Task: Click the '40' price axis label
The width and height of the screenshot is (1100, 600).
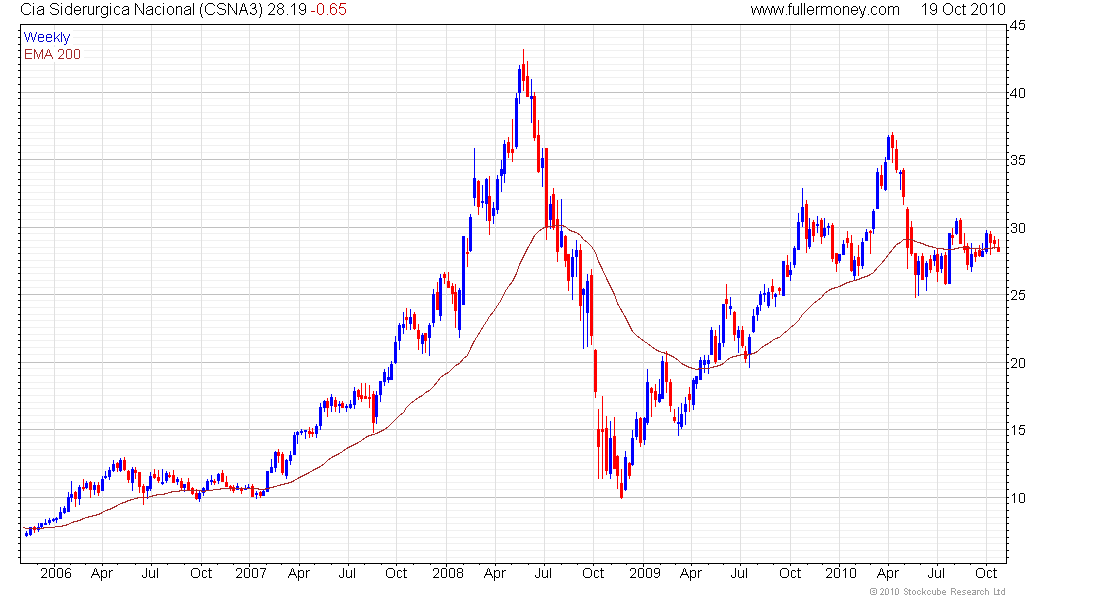Action: click(1017, 93)
